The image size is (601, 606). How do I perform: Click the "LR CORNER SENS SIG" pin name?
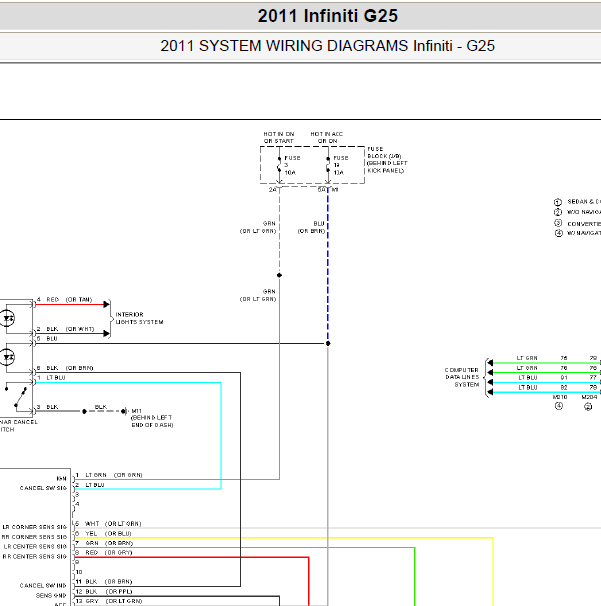pyautogui.click(x=34, y=527)
